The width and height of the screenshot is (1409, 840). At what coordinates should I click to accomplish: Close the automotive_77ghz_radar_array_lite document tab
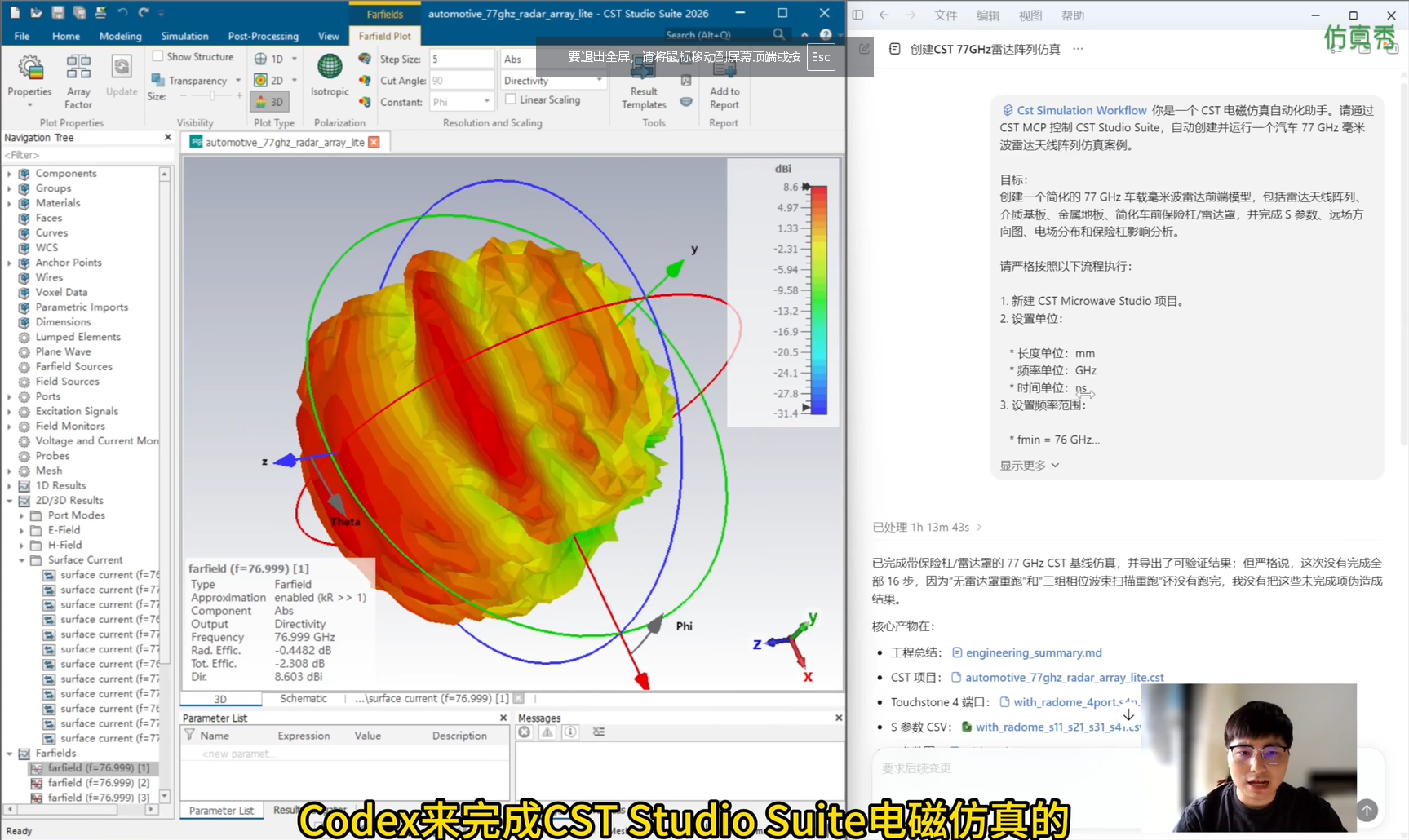[x=374, y=142]
